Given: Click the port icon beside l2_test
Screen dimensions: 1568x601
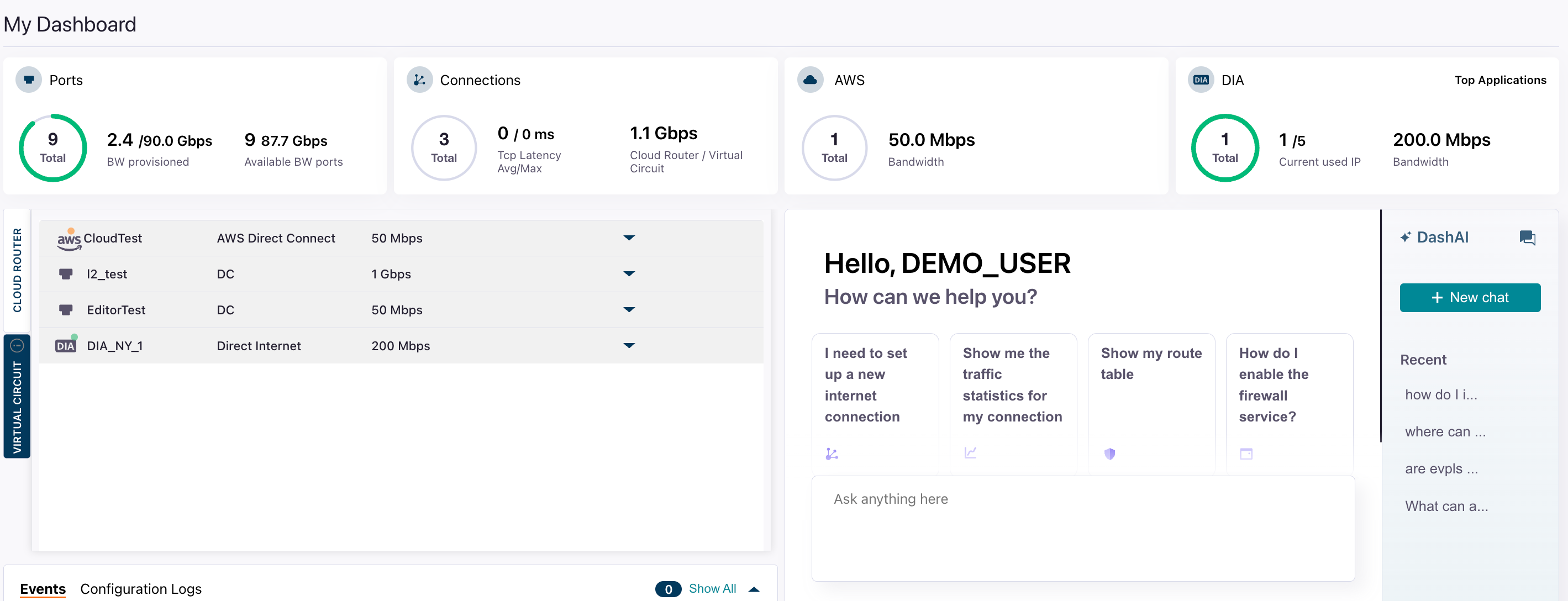Looking at the screenshot, I should click(x=66, y=274).
